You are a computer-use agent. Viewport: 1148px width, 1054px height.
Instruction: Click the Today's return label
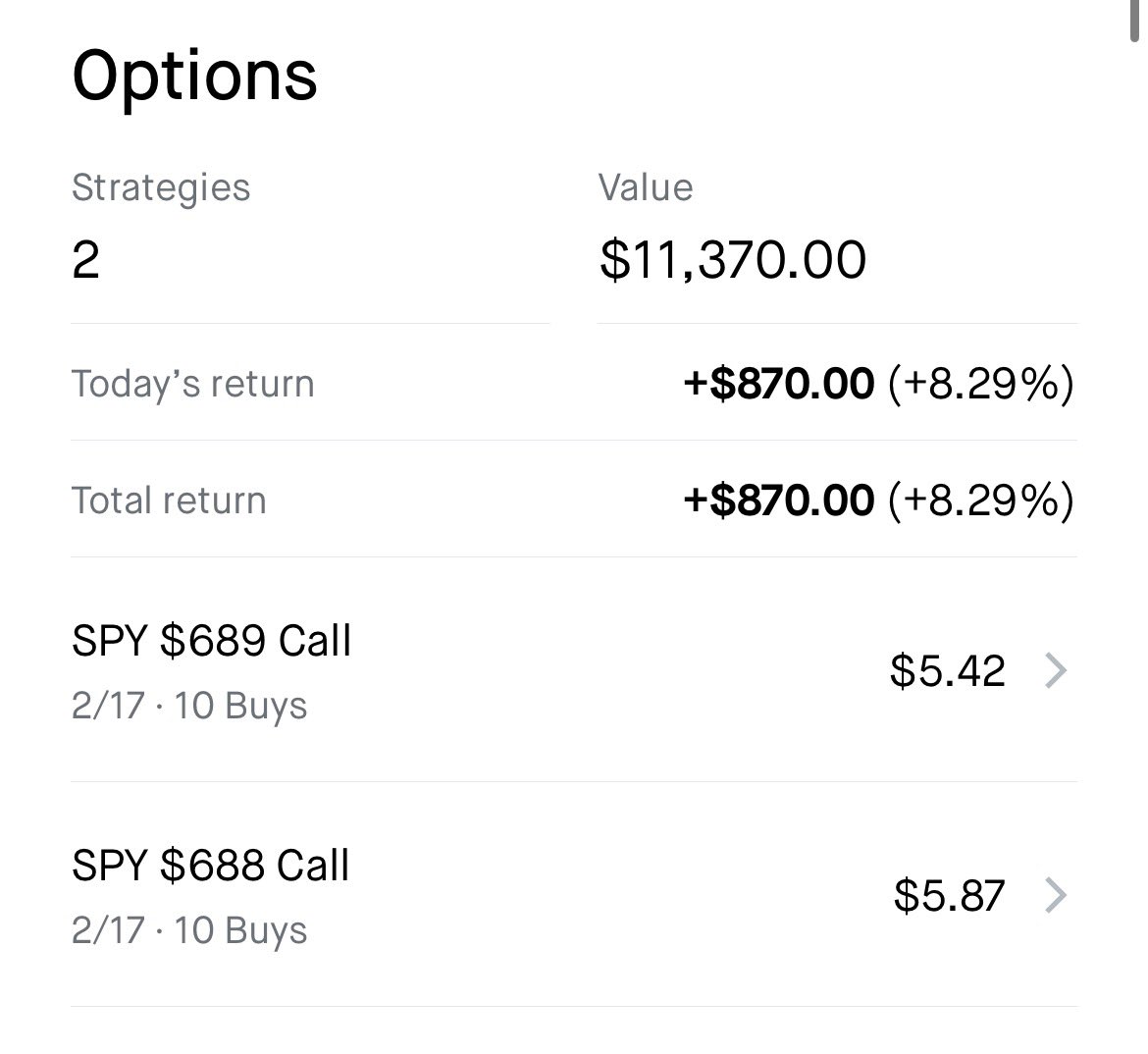(192, 384)
